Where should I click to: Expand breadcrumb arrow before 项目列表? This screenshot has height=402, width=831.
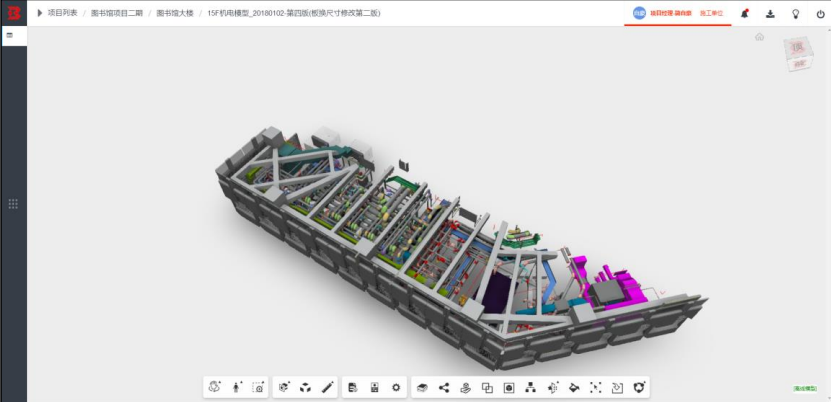click(x=40, y=13)
